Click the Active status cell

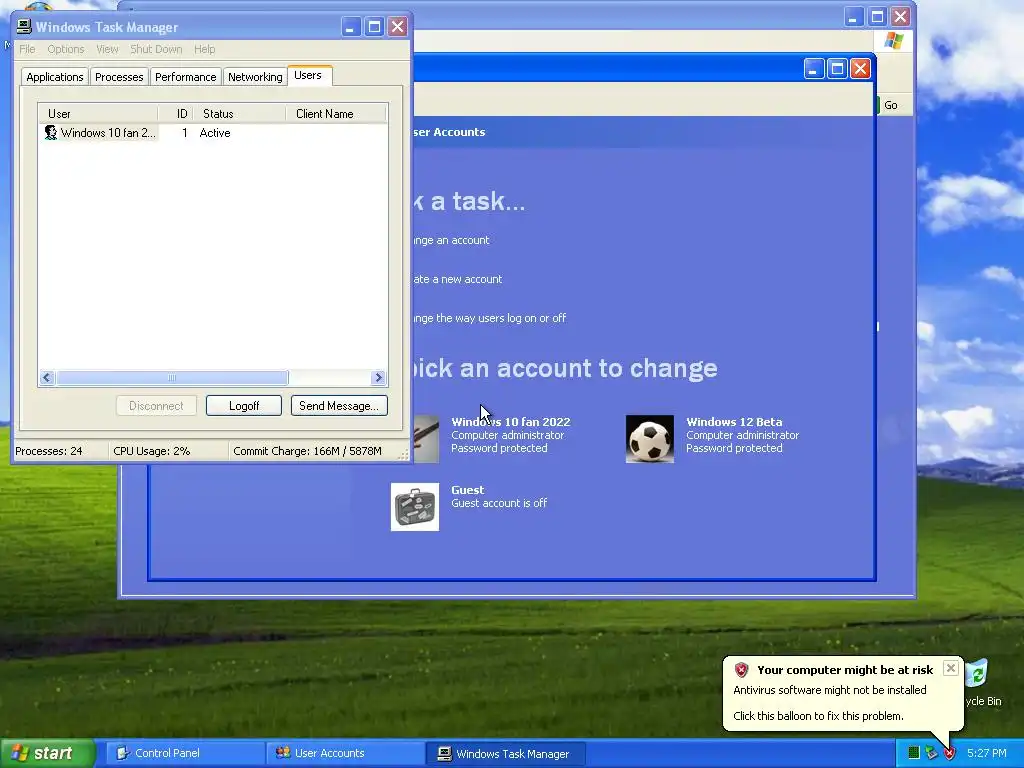point(215,133)
